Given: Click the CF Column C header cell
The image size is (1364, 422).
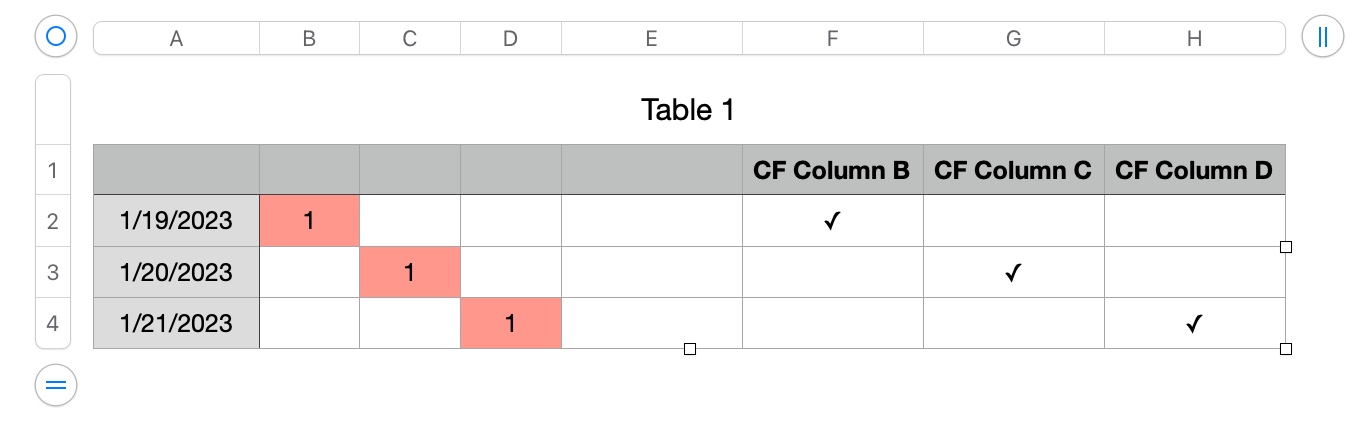Looking at the screenshot, I should 1013,170.
